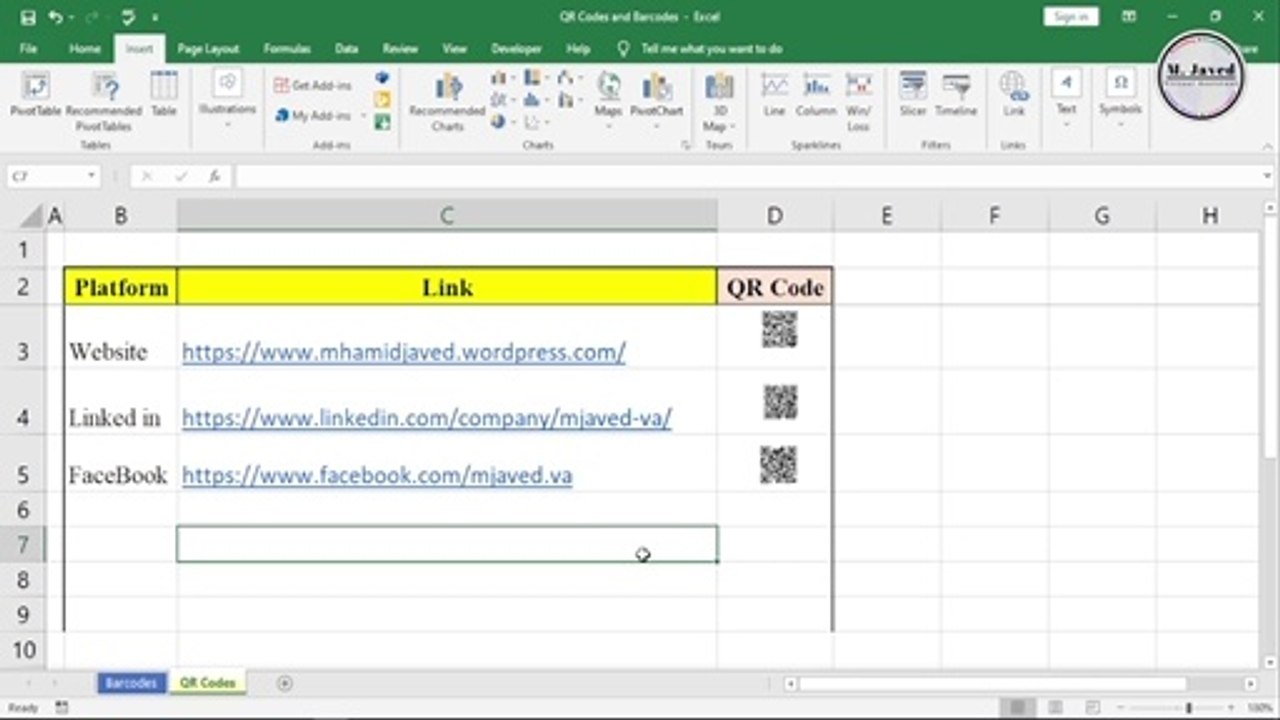Switch to the View tab
The image size is (1280, 720).
pyautogui.click(x=454, y=48)
